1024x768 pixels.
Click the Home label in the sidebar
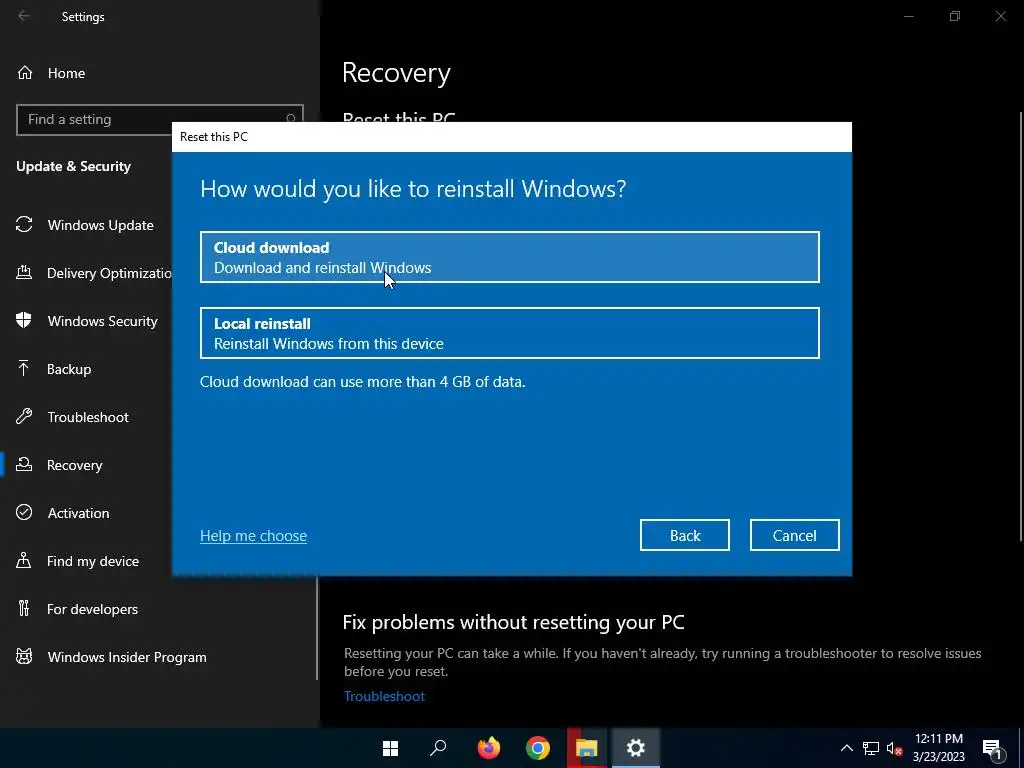66,73
